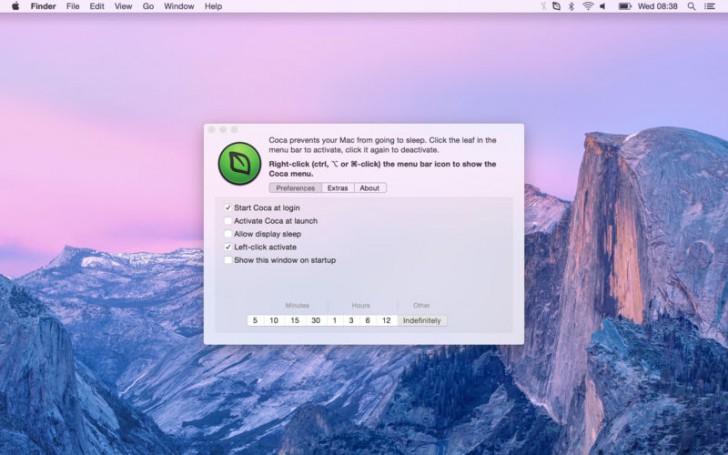This screenshot has height=455, width=728.
Task: Open the Edit menu
Action: tap(97, 6)
